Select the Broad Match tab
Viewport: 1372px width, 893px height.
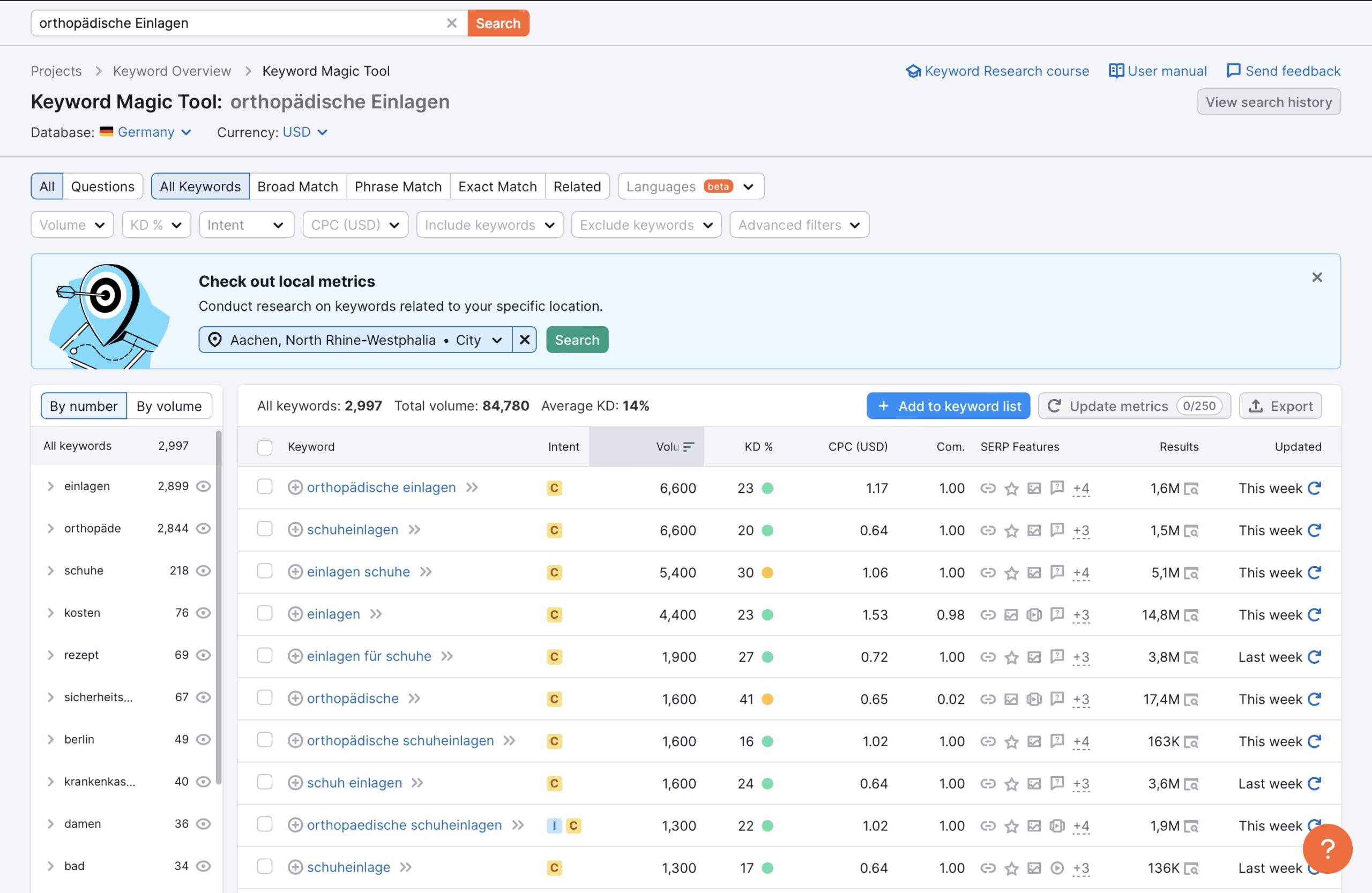point(297,186)
